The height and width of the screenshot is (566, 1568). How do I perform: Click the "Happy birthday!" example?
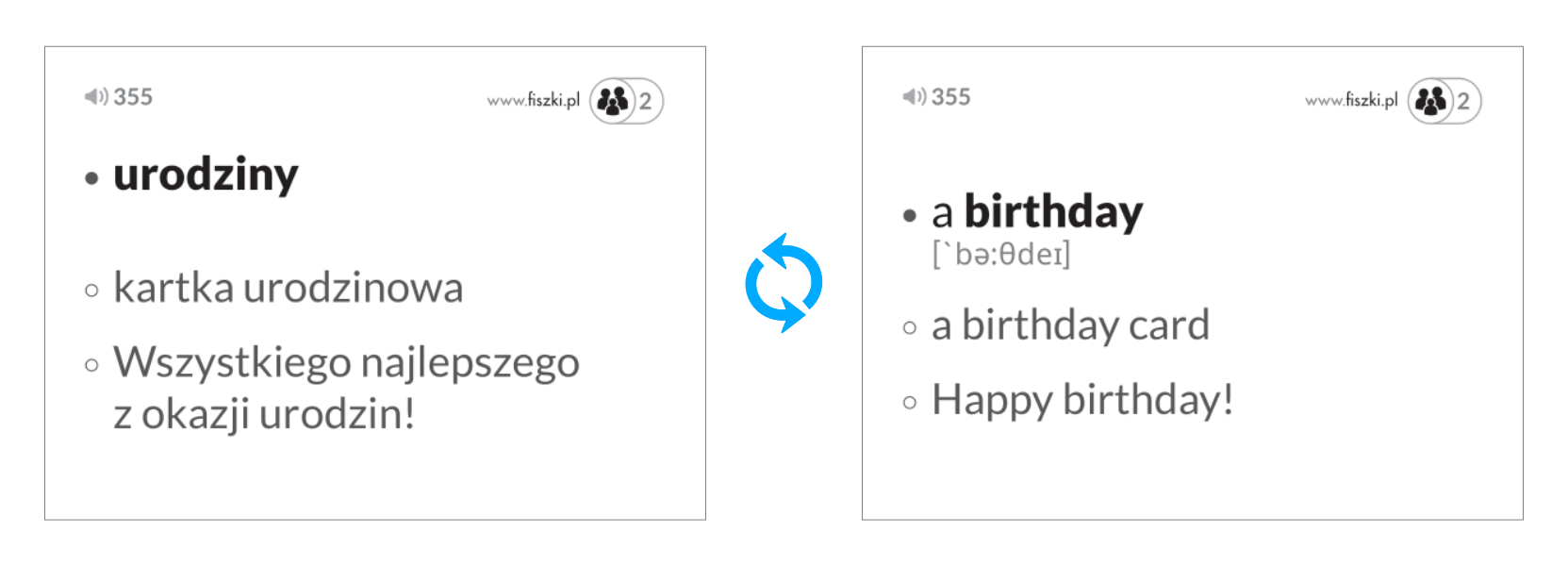(1082, 400)
